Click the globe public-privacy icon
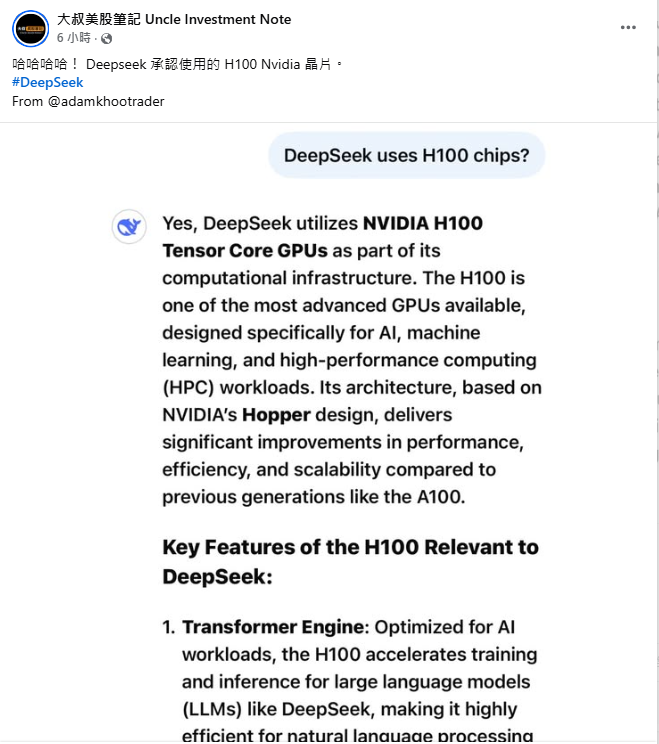The width and height of the screenshot is (659, 744). (107, 38)
